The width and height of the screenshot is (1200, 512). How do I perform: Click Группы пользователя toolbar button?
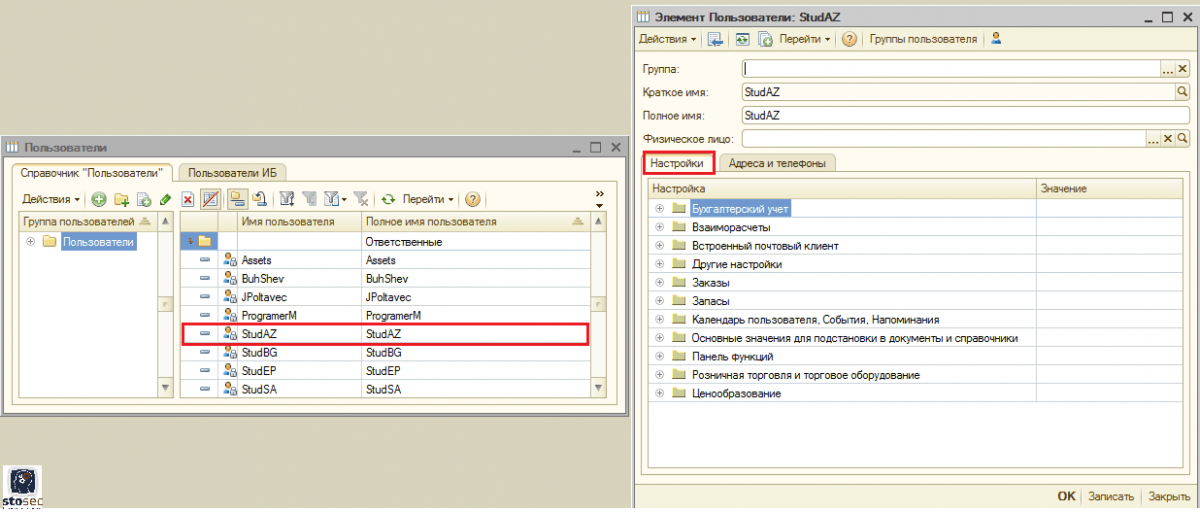(922, 39)
